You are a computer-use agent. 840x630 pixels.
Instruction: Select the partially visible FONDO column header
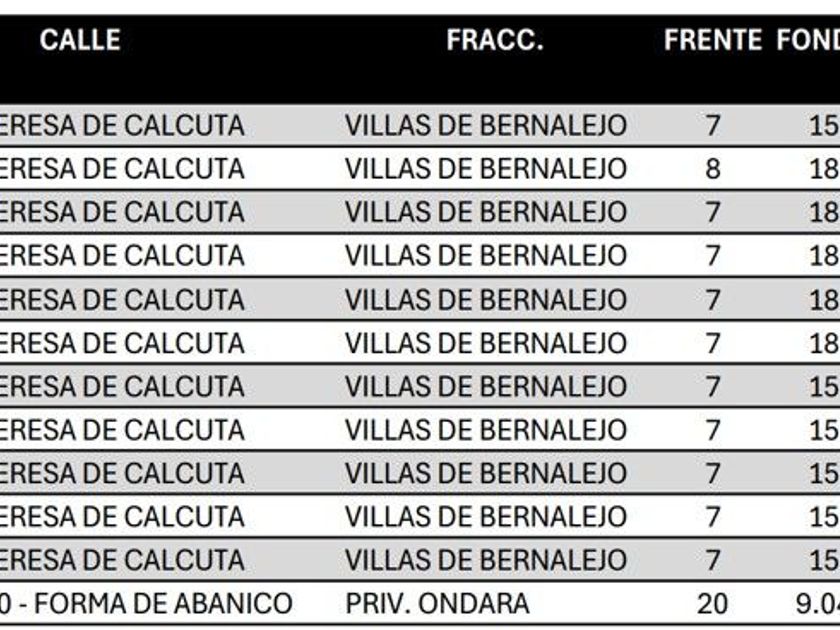(x=808, y=40)
